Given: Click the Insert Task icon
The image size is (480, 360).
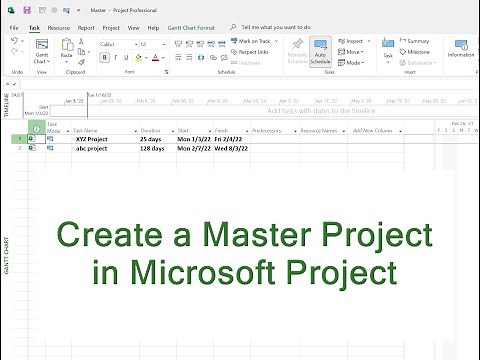Looking at the screenshot, I should [388, 43].
